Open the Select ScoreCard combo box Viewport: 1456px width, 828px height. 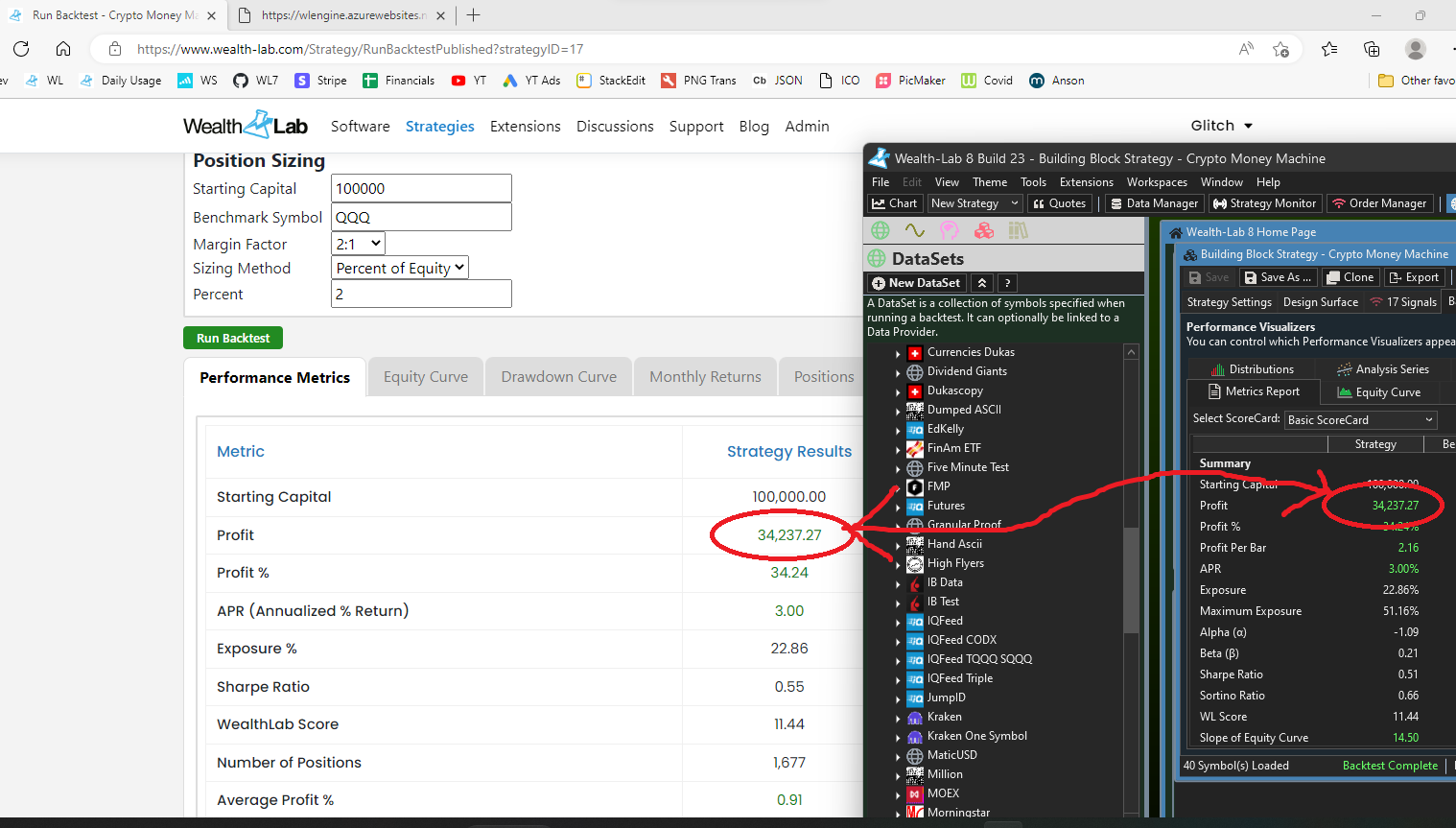(1360, 420)
